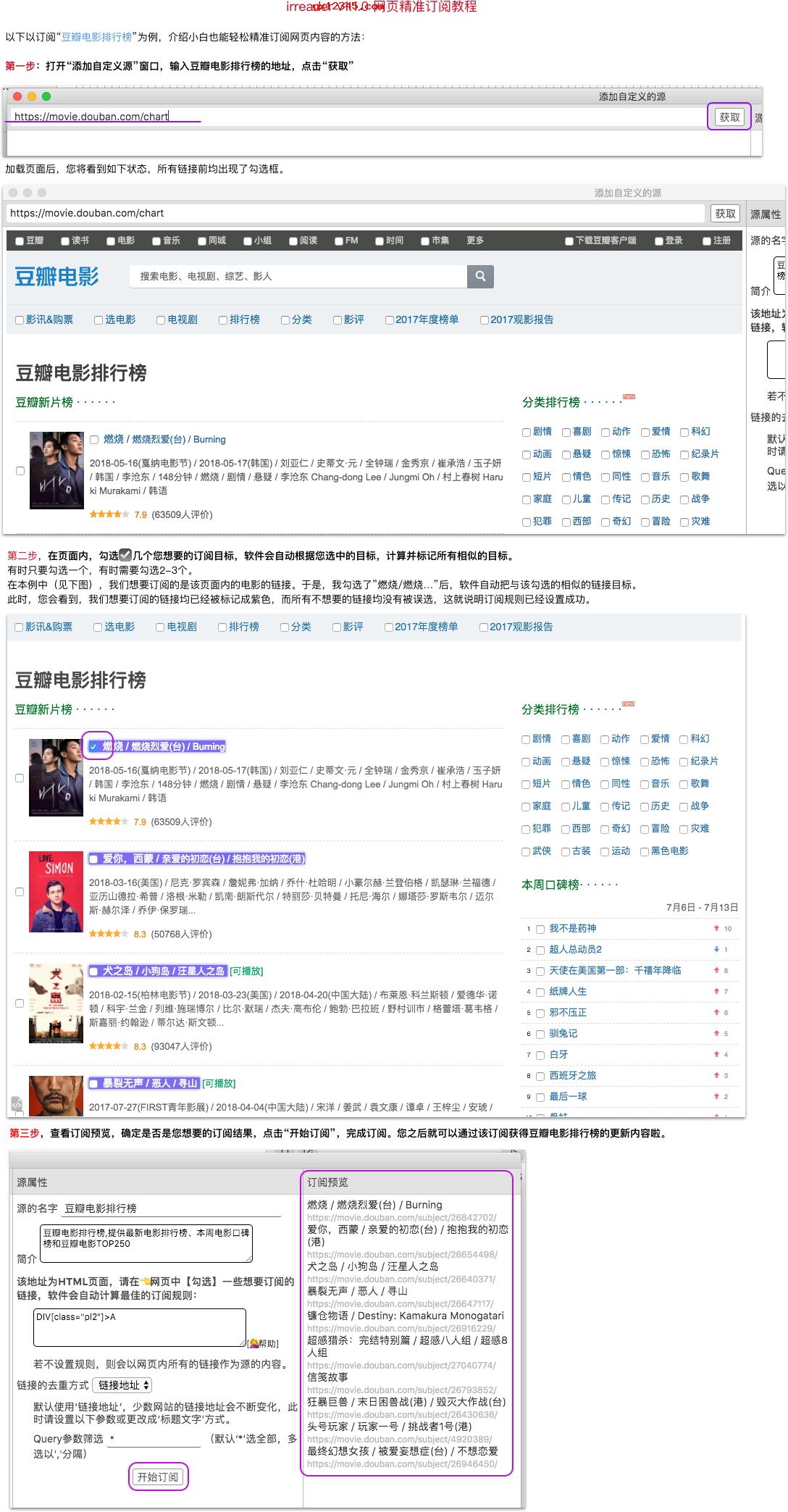Image resolution: width=788 pixels, height=1512 pixels.
Task: Open the Love, Simon movie poster
Action: [x=56, y=892]
